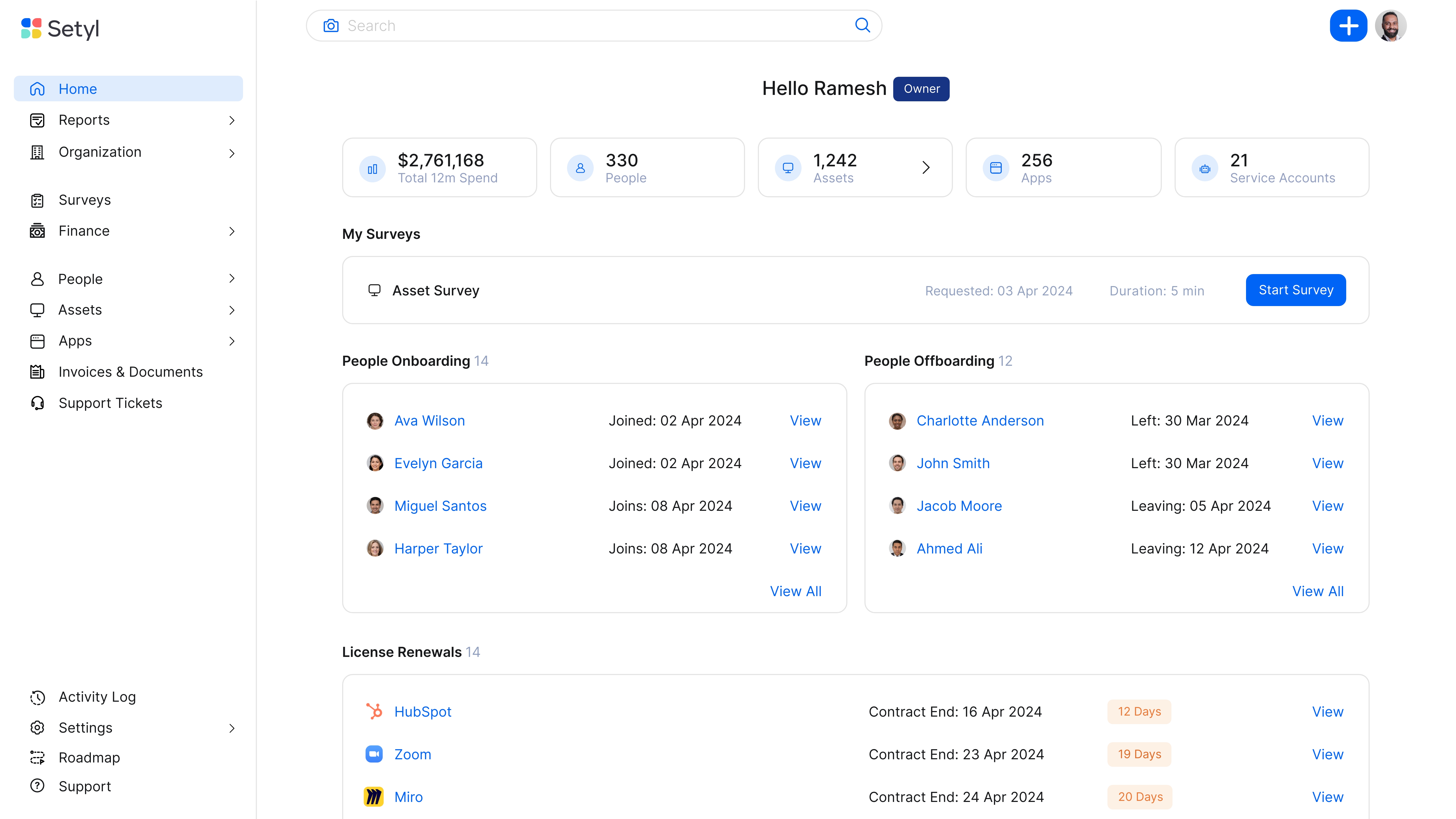Click the HubSpot logo in License Renewals

click(374, 712)
